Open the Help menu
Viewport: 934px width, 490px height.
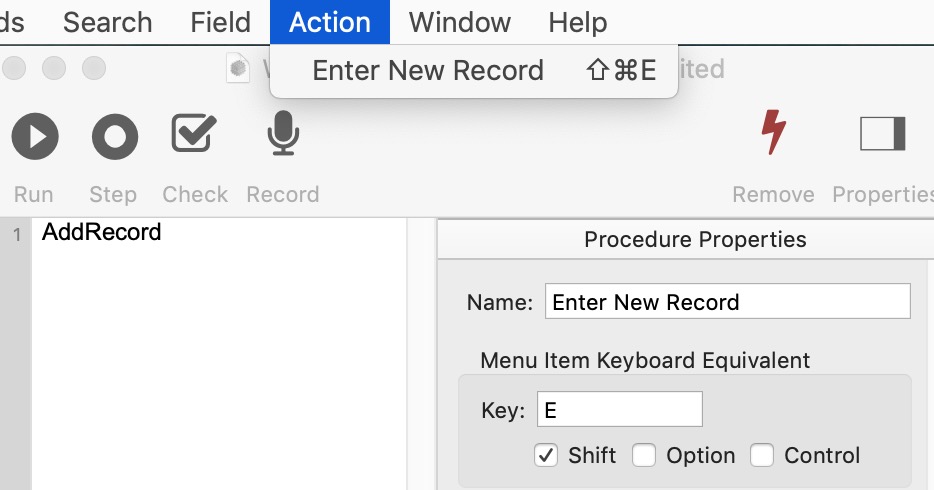tap(578, 22)
